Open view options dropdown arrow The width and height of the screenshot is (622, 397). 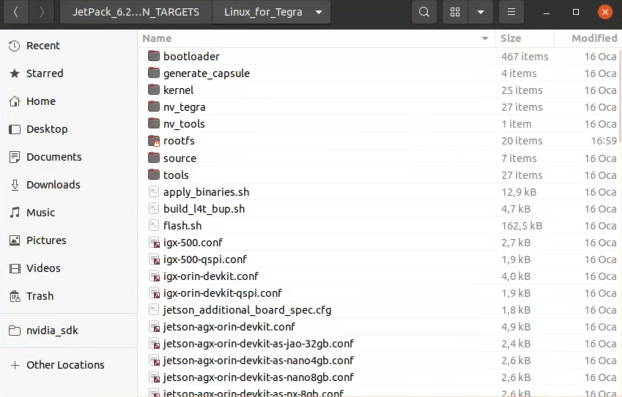point(480,12)
